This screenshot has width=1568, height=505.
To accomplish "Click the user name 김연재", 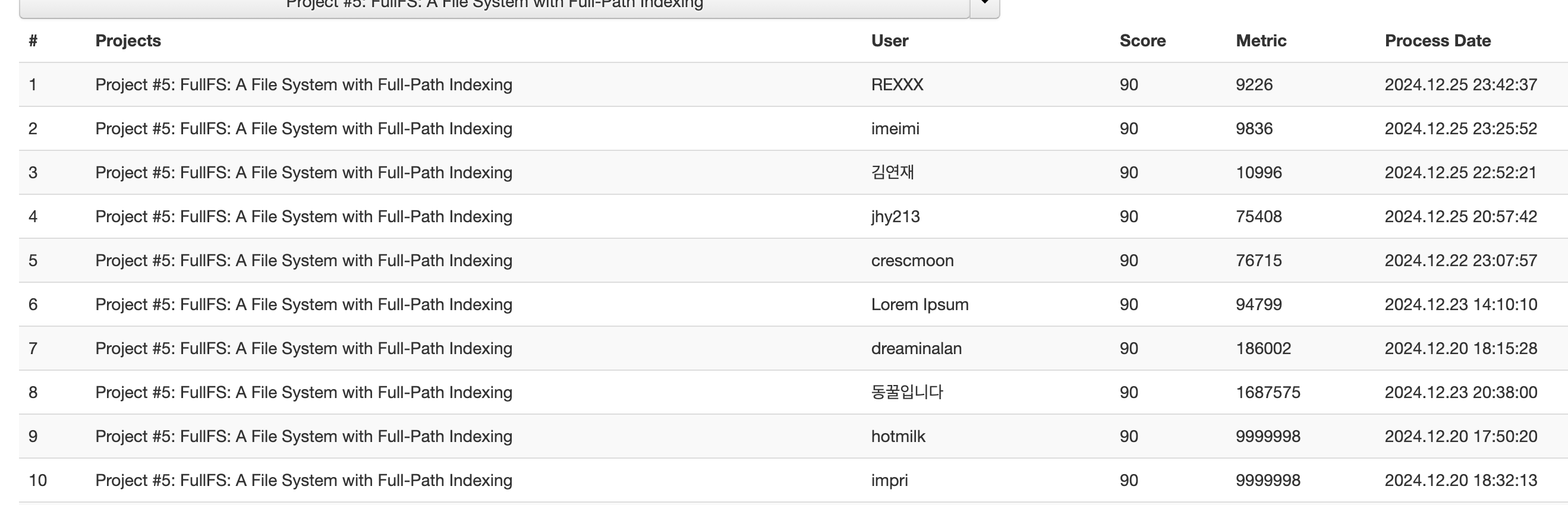I will (892, 172).
